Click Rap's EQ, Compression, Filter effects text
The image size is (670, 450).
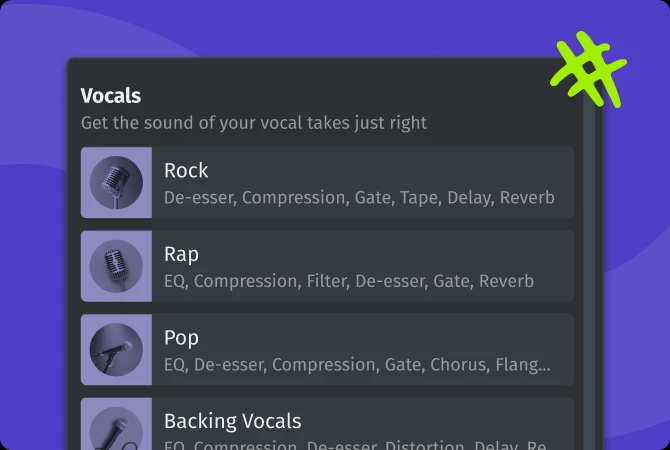click(349, 281)
